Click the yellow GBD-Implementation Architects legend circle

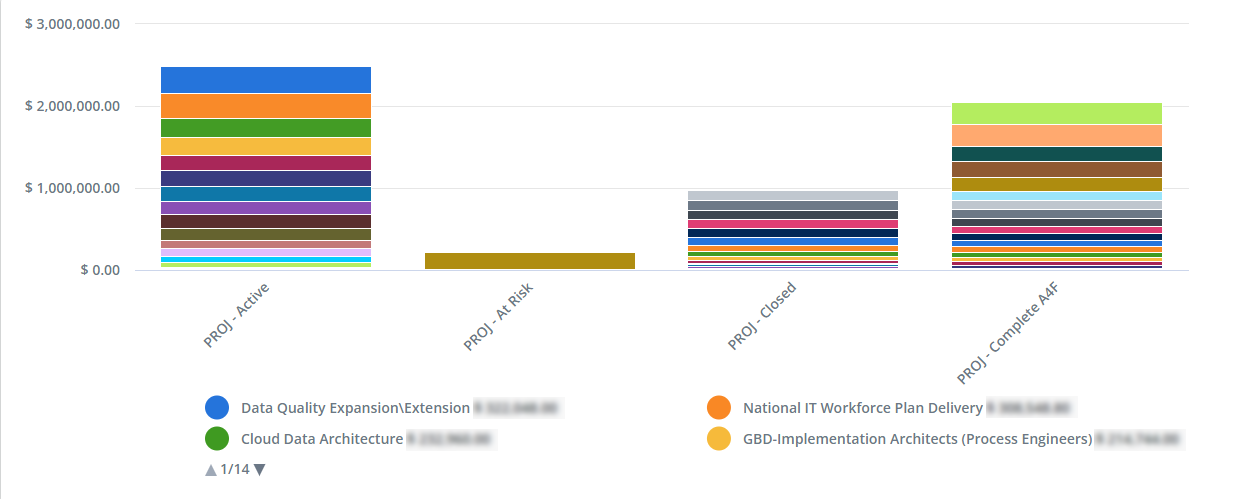[719, 439]
